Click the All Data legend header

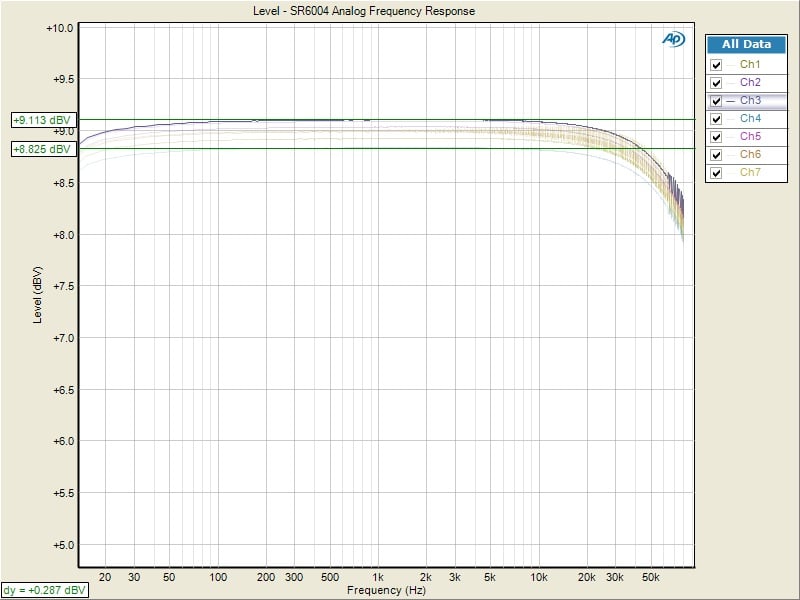click(x=746, y=45)
